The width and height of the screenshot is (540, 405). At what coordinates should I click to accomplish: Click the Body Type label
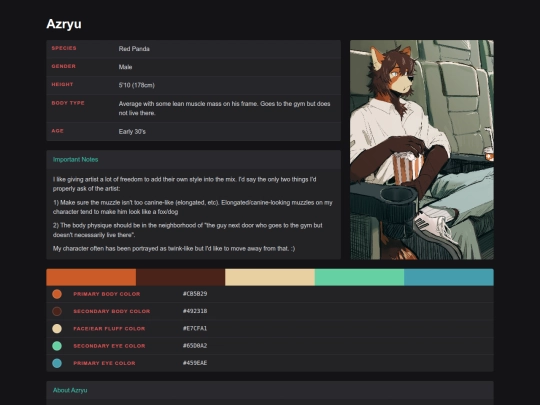pos(68,103)
